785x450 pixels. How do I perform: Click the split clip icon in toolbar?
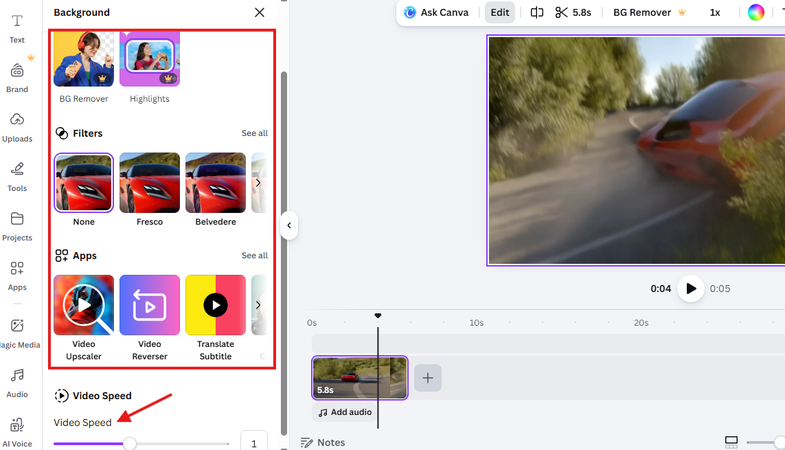click(x=537, y=13)
